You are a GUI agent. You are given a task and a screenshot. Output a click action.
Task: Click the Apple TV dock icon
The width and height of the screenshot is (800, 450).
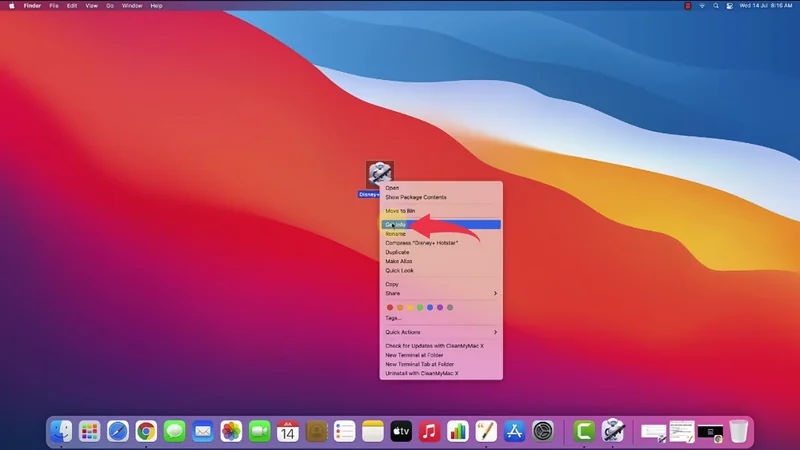point(401,432)
